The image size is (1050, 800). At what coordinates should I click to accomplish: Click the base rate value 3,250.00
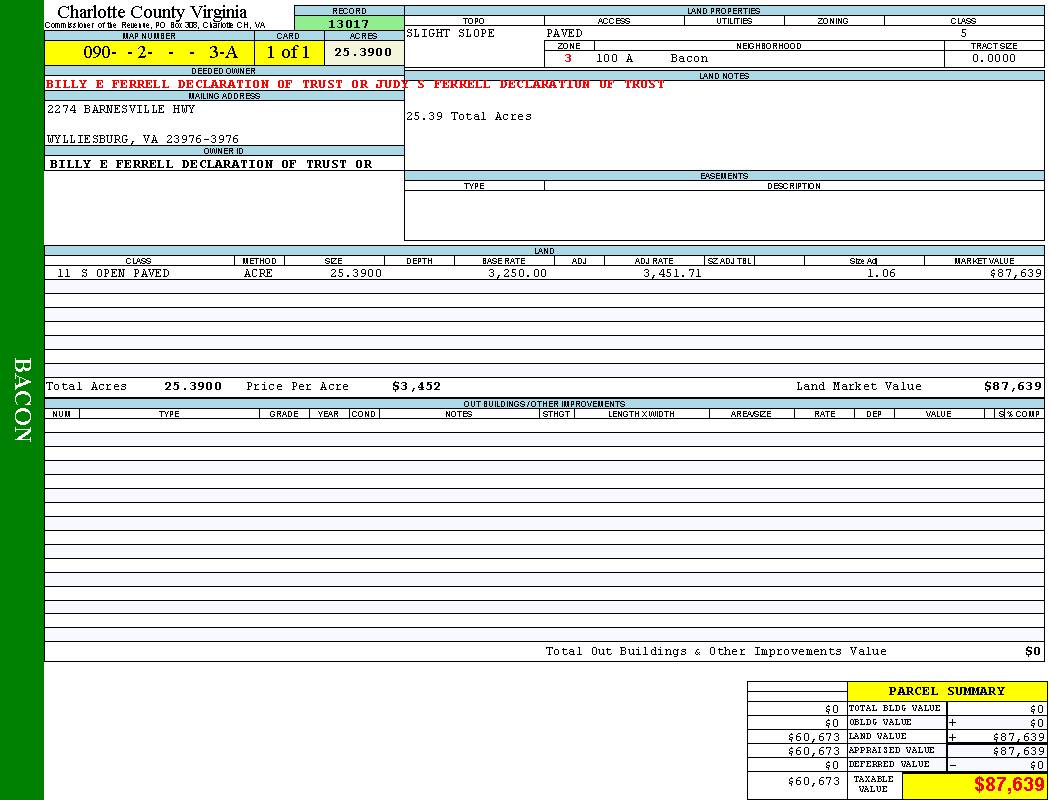point(517,273)
